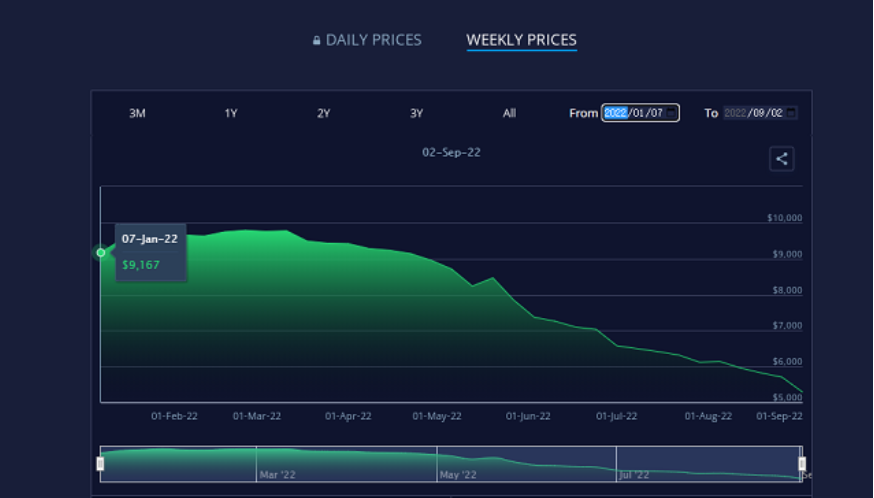Screen dimensions: 874x498
Task: Click the 07-Jan-22 data point marker
Action: (101, 253)
